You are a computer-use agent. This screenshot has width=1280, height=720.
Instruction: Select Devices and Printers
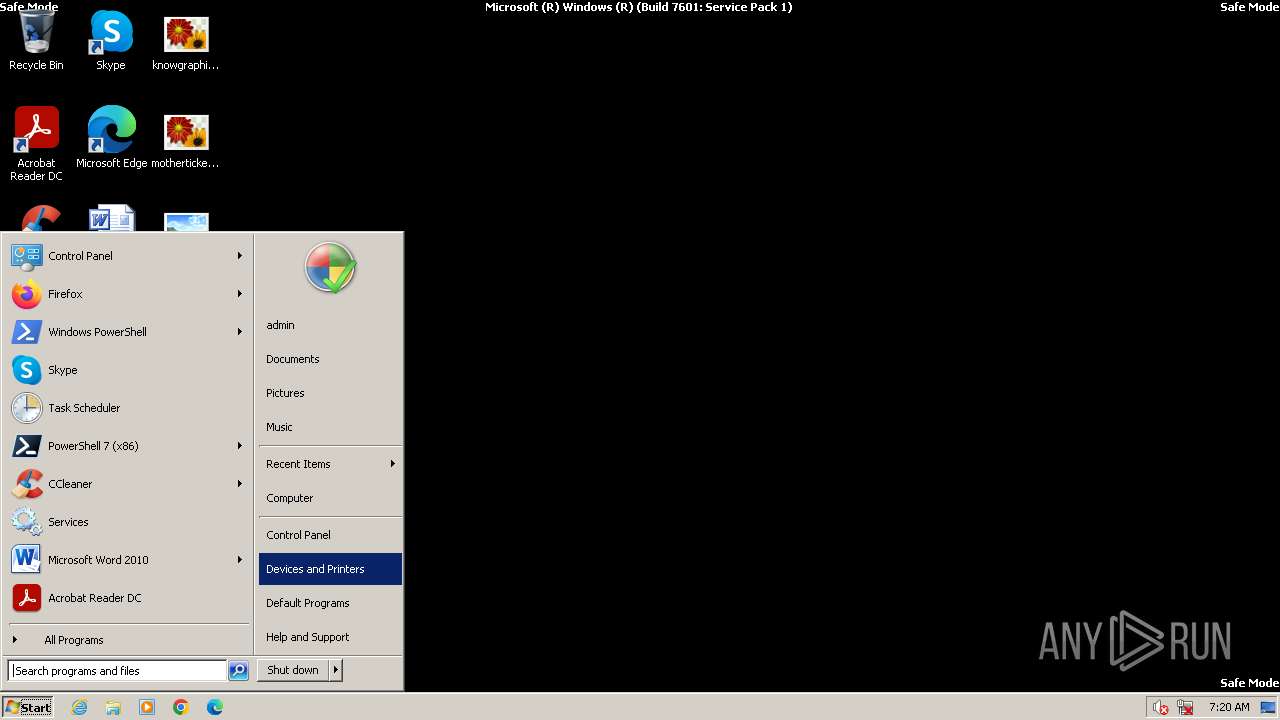[330, 569]
